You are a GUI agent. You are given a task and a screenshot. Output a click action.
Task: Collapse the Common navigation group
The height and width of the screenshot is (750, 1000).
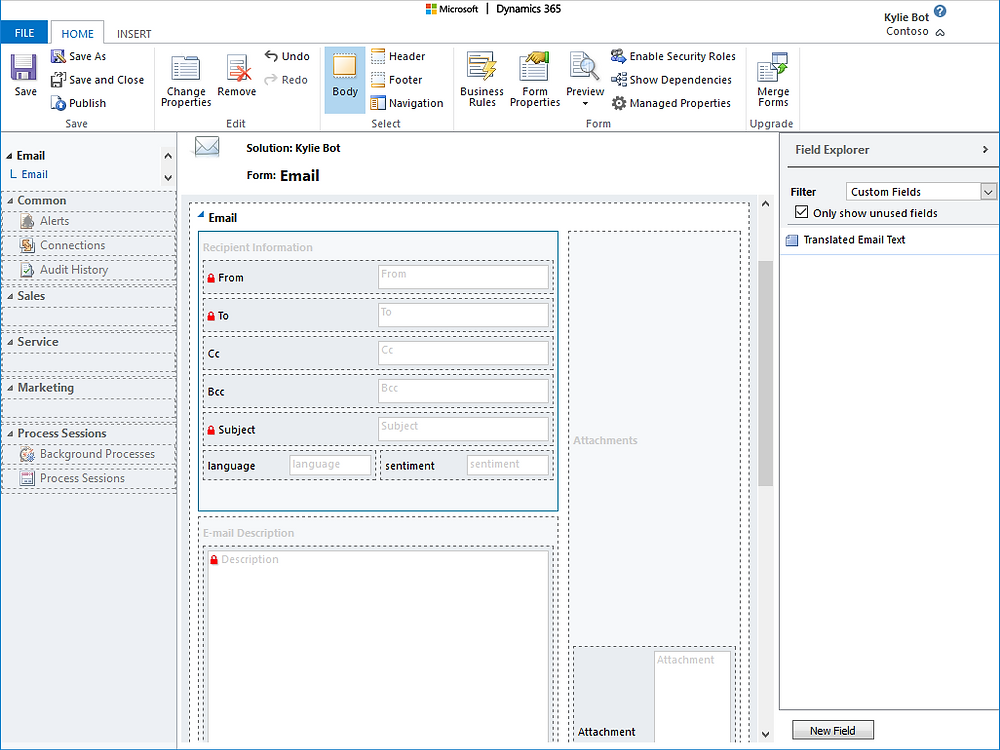(10, 201)
